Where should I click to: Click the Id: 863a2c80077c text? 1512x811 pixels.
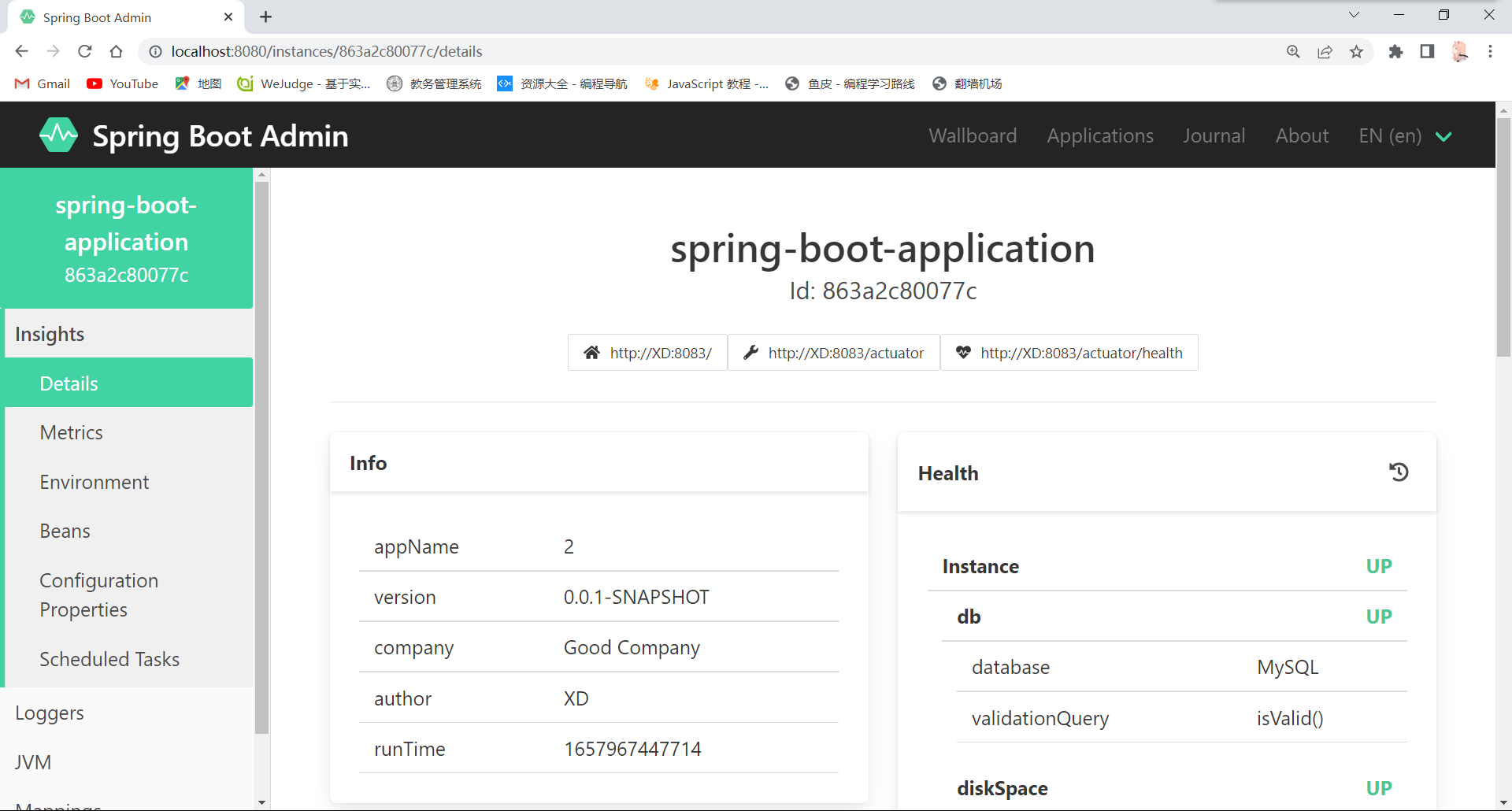point(883,291)
